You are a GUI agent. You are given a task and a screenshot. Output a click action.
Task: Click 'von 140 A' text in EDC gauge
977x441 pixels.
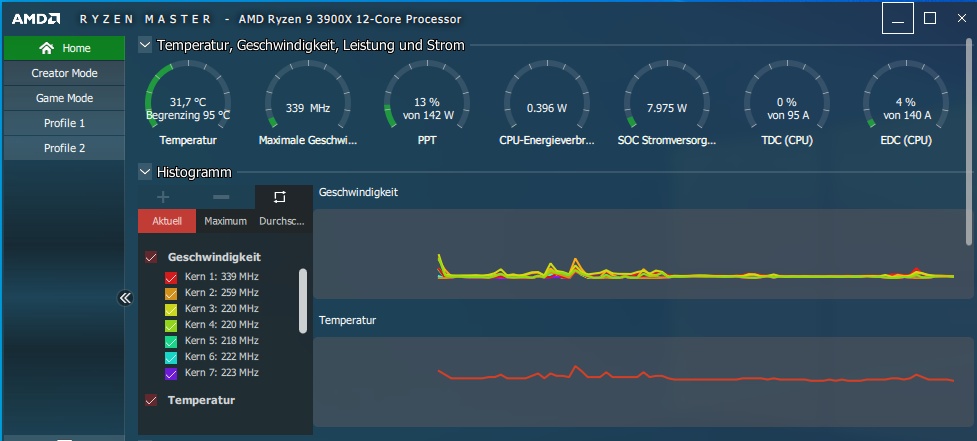point(906,115)
